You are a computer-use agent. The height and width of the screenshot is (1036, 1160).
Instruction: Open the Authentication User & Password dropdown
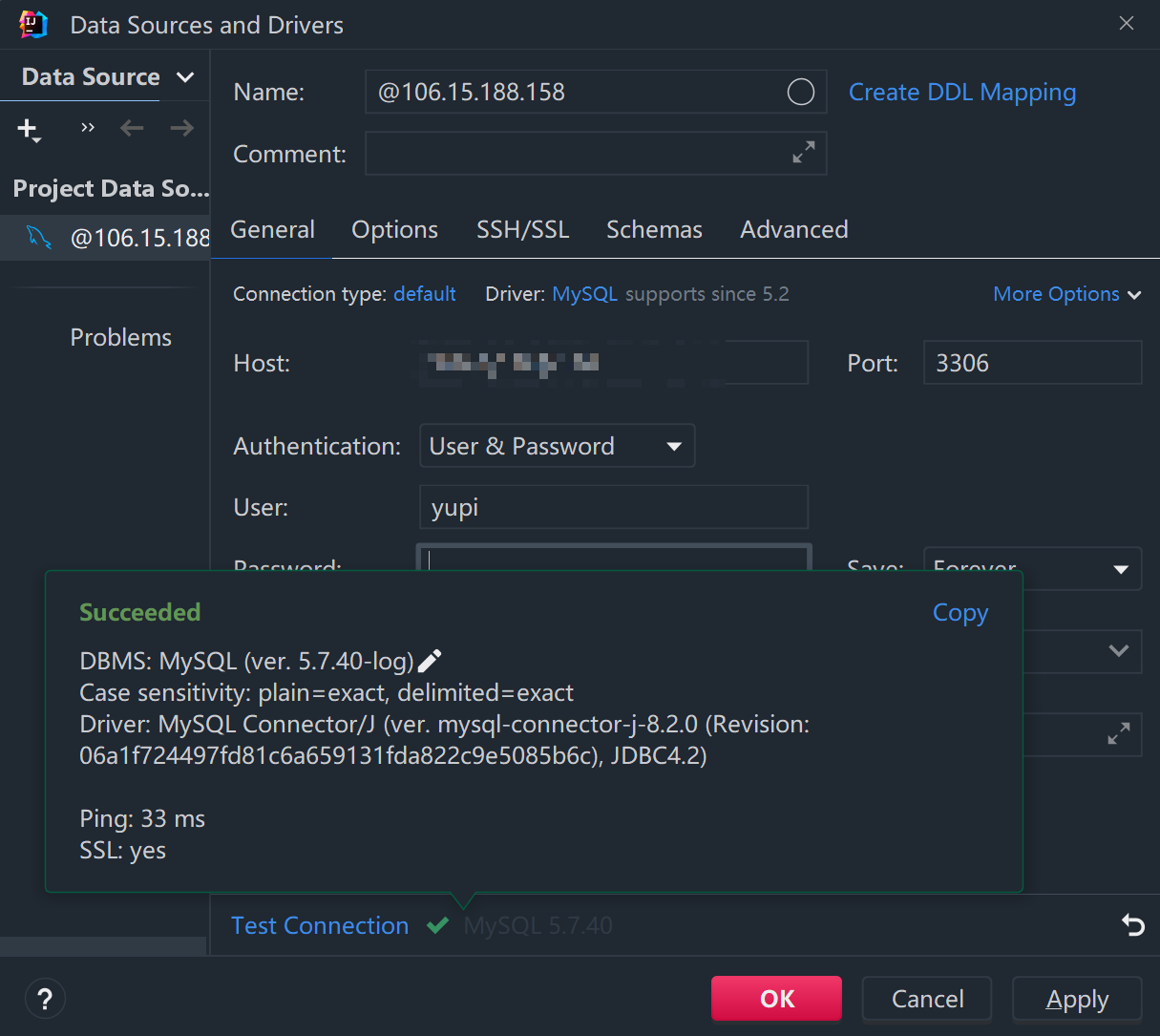pos(557,446)
